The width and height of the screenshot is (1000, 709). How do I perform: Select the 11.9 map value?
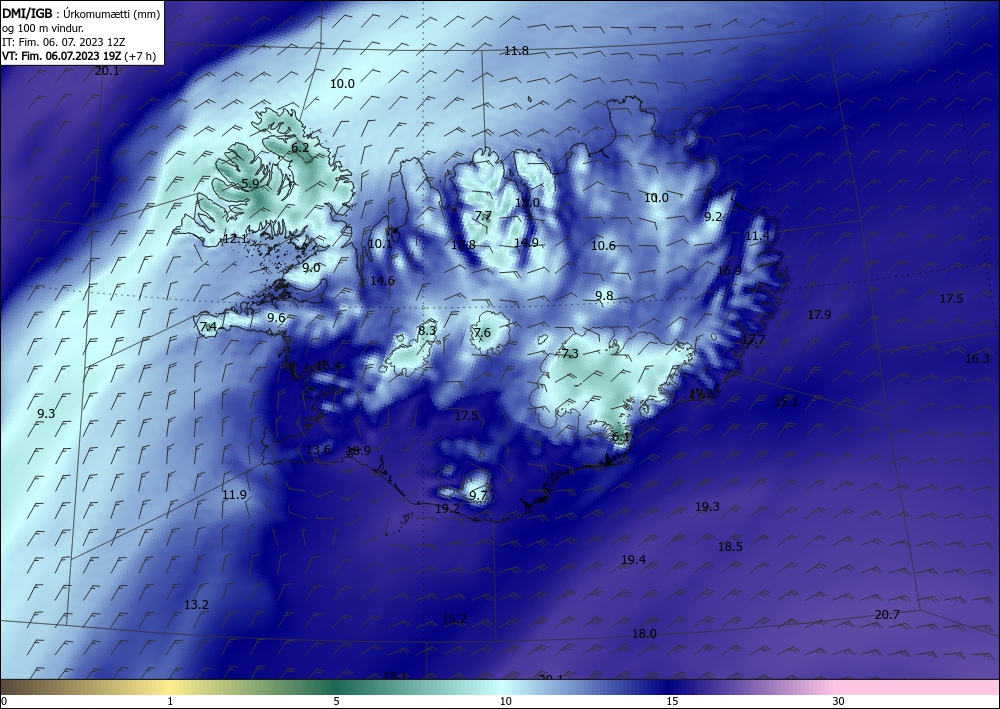click(234, 495)
